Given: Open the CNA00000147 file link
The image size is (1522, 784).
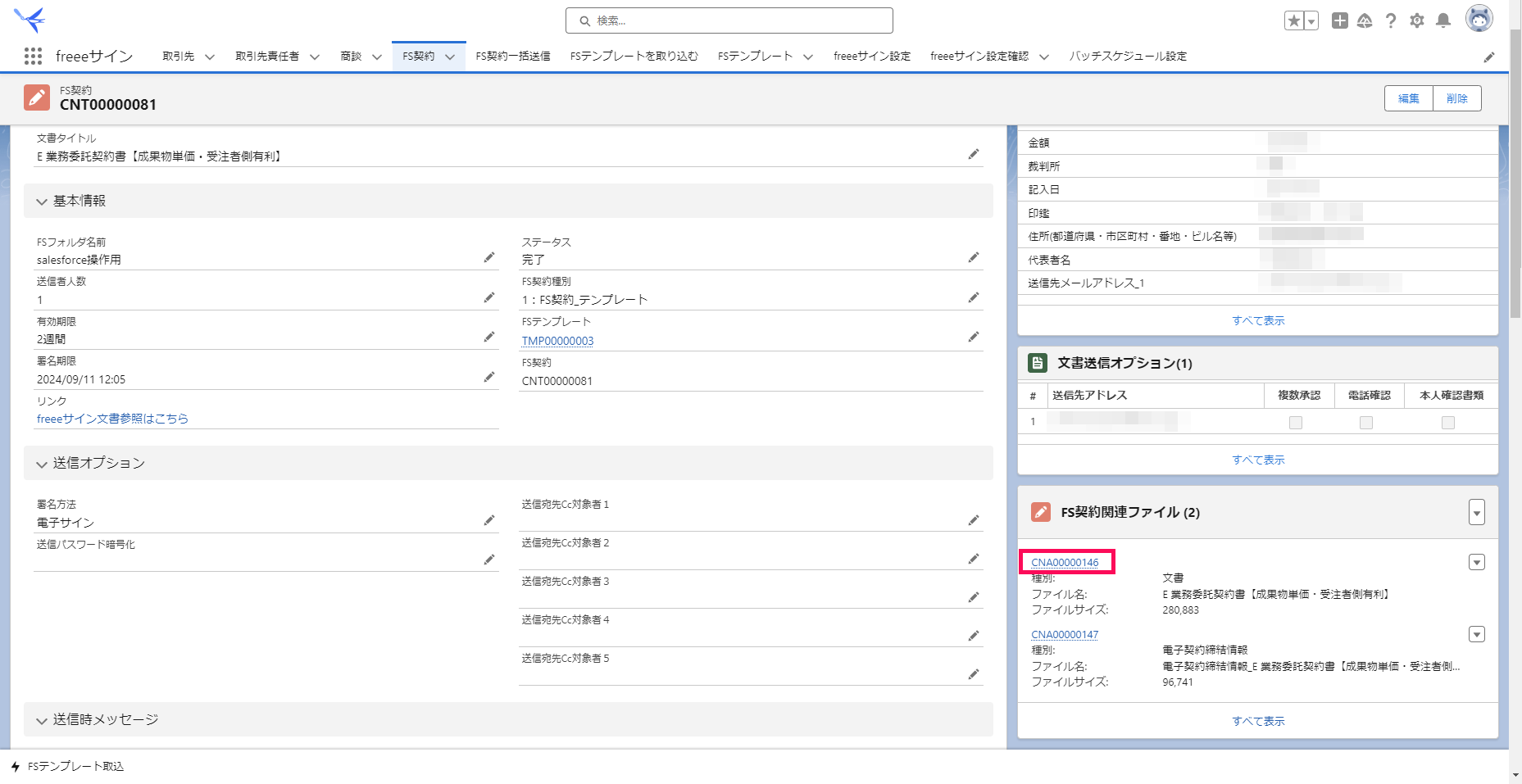Looking at the screenshot, I should coord(1065,635).
